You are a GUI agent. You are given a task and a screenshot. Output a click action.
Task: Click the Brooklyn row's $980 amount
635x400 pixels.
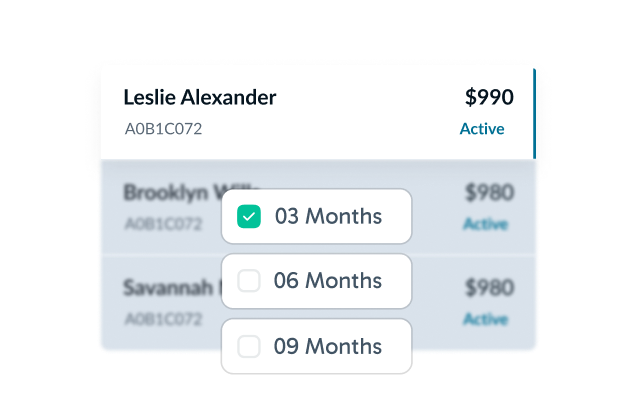(490, 192)
